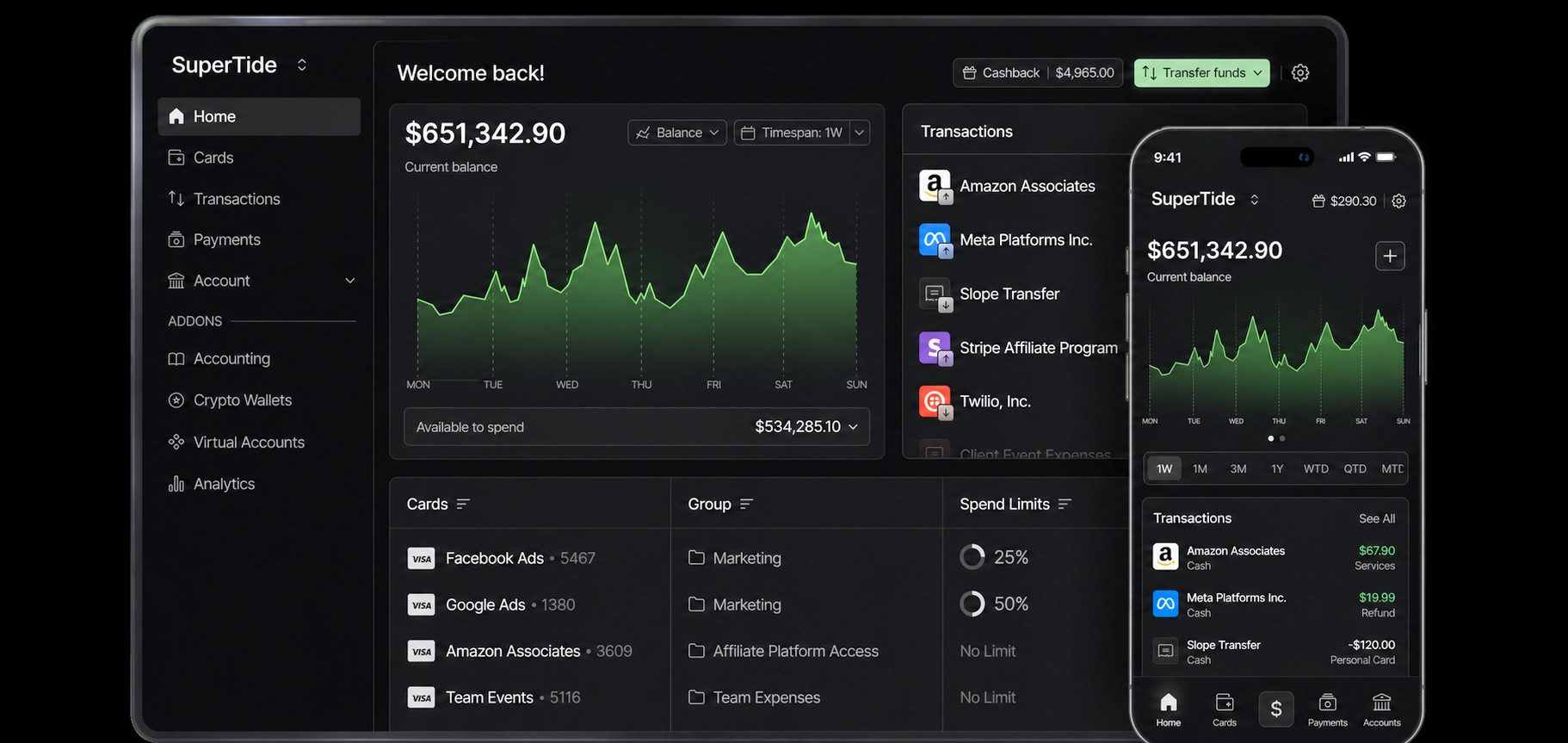Open the Timespan: 1W arrow dropdown

tap(860, 133)
